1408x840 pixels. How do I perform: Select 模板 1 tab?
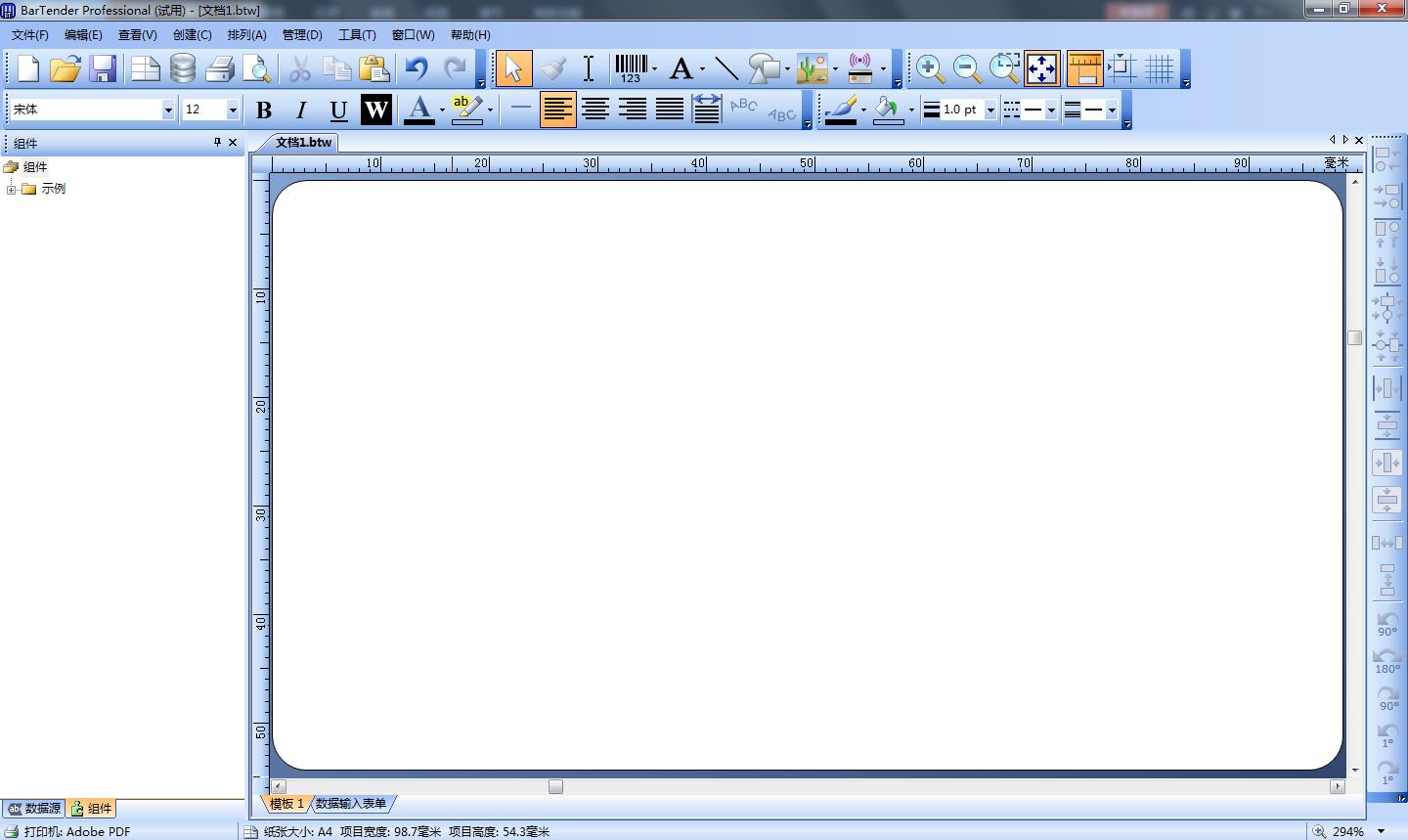(287, 804)
